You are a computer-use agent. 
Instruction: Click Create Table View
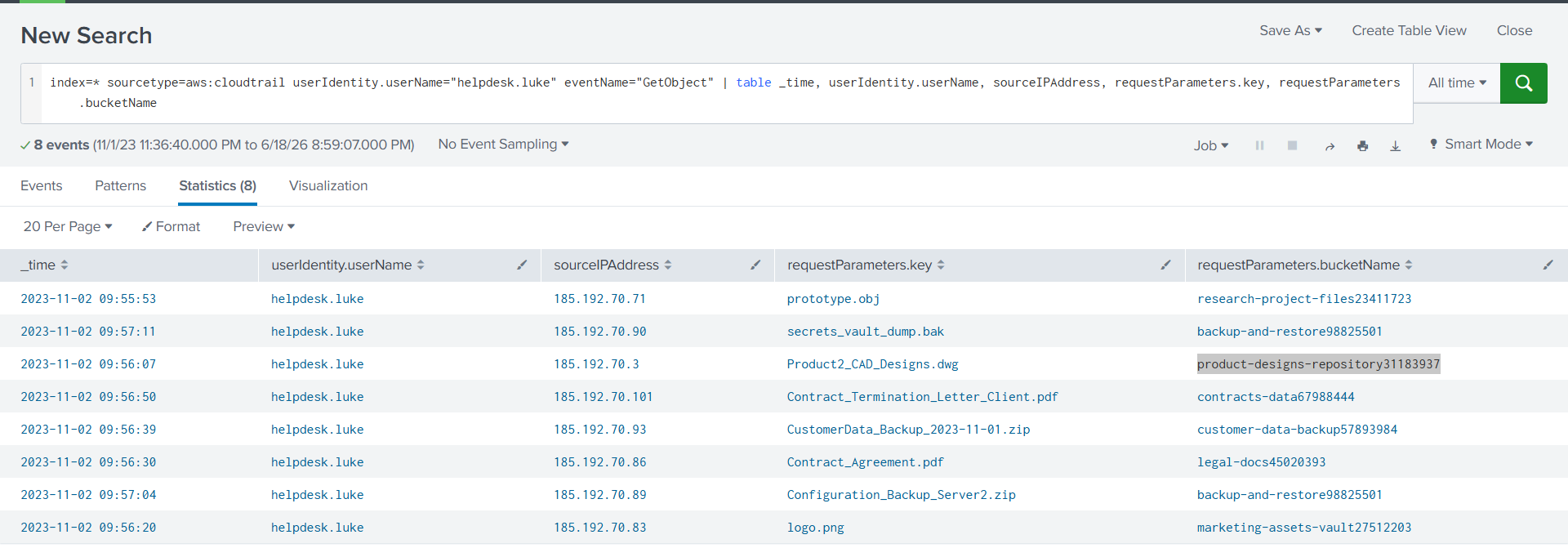1409,30
